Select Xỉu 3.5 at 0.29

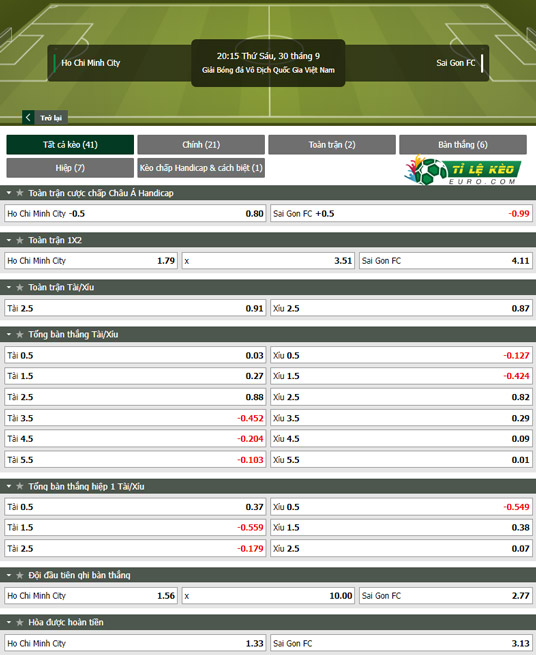tap(401, 418)
